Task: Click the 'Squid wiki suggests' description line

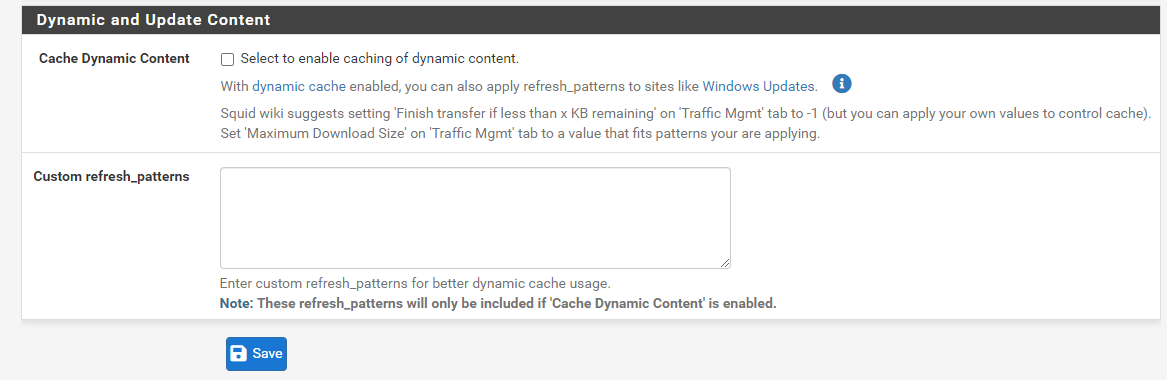Action: (686, 115)
